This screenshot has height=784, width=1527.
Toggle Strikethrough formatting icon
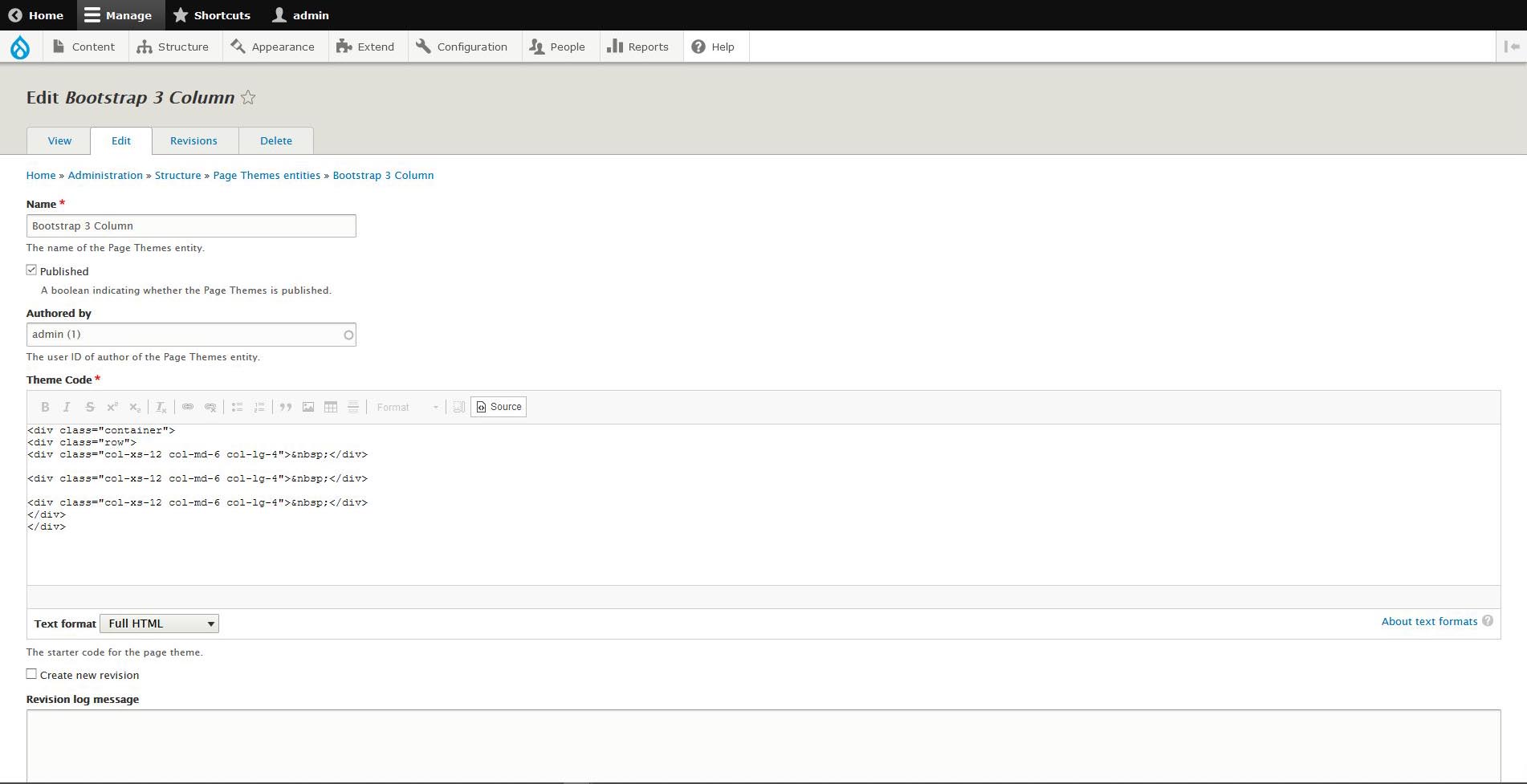tap(90, 408)
